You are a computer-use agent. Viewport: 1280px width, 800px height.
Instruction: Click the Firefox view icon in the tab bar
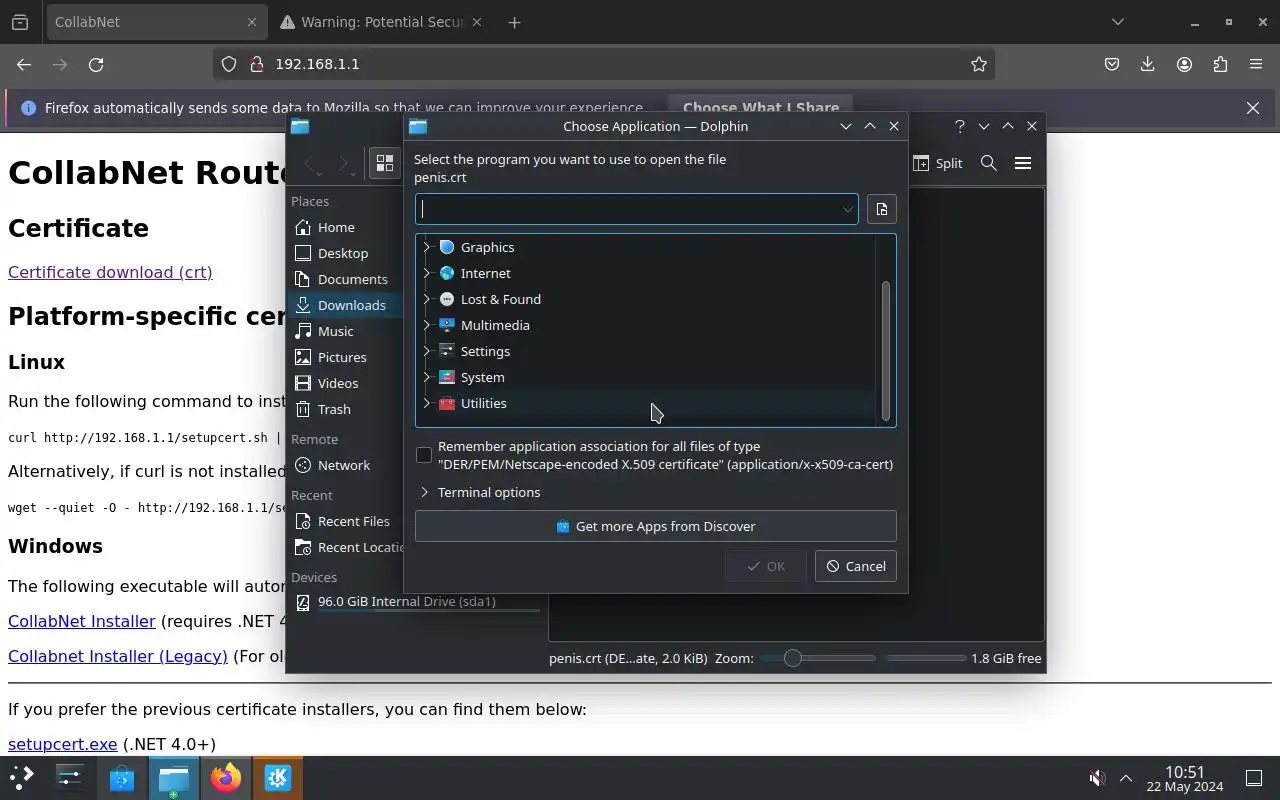20,22
